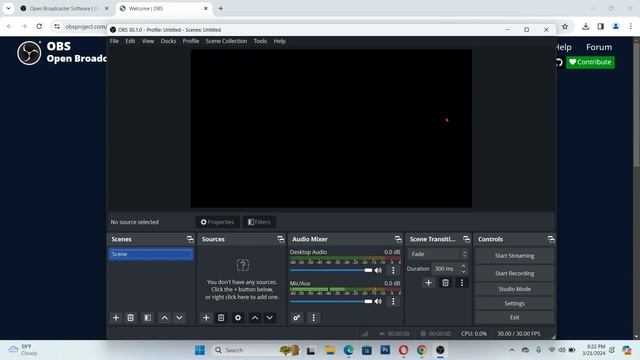Move source up arrow in Sources panel

pos(255,318)
